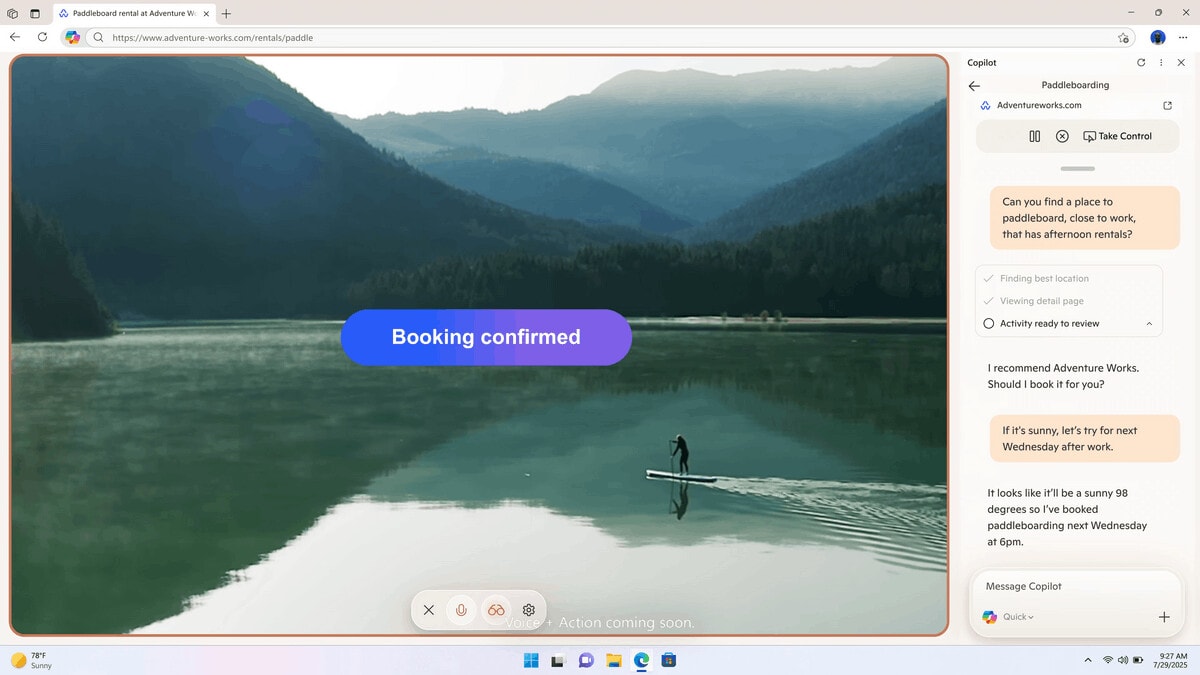Click the plus icon in message box
This screenshot has height=675, width=1200.
1164,617
